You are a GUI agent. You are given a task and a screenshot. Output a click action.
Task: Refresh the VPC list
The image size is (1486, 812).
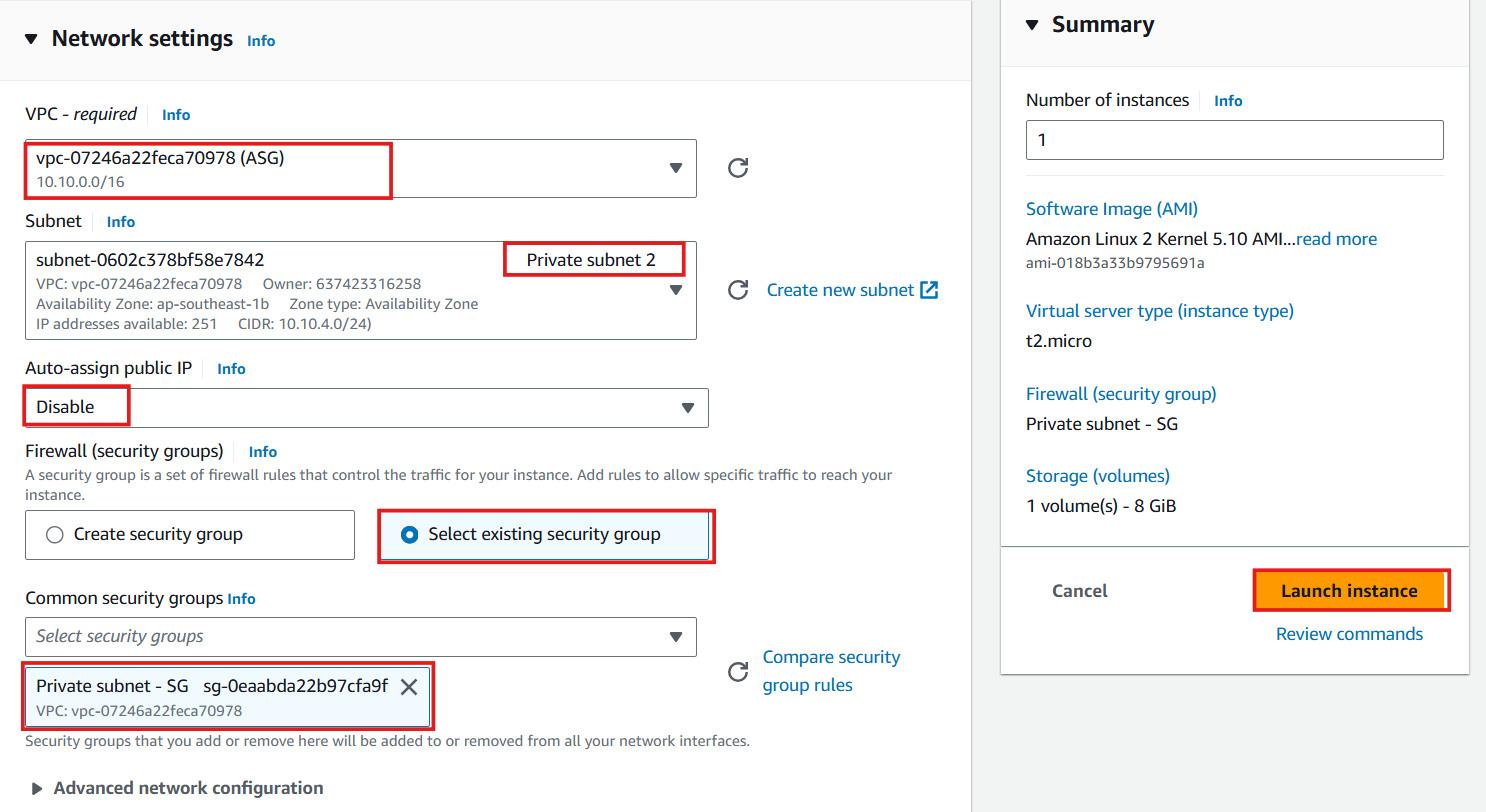[x=738, y=168]
